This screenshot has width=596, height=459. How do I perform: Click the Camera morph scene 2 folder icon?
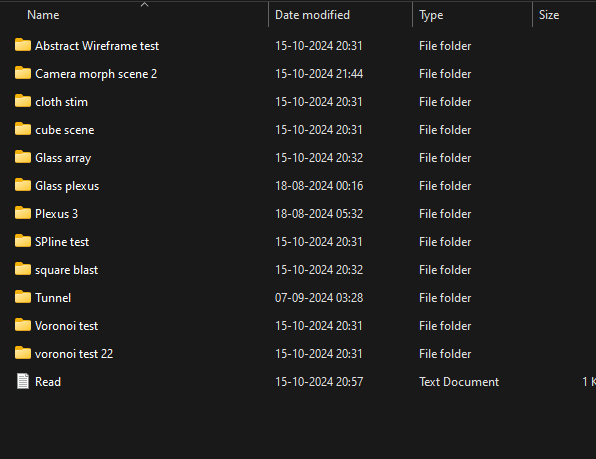(23, 73)
